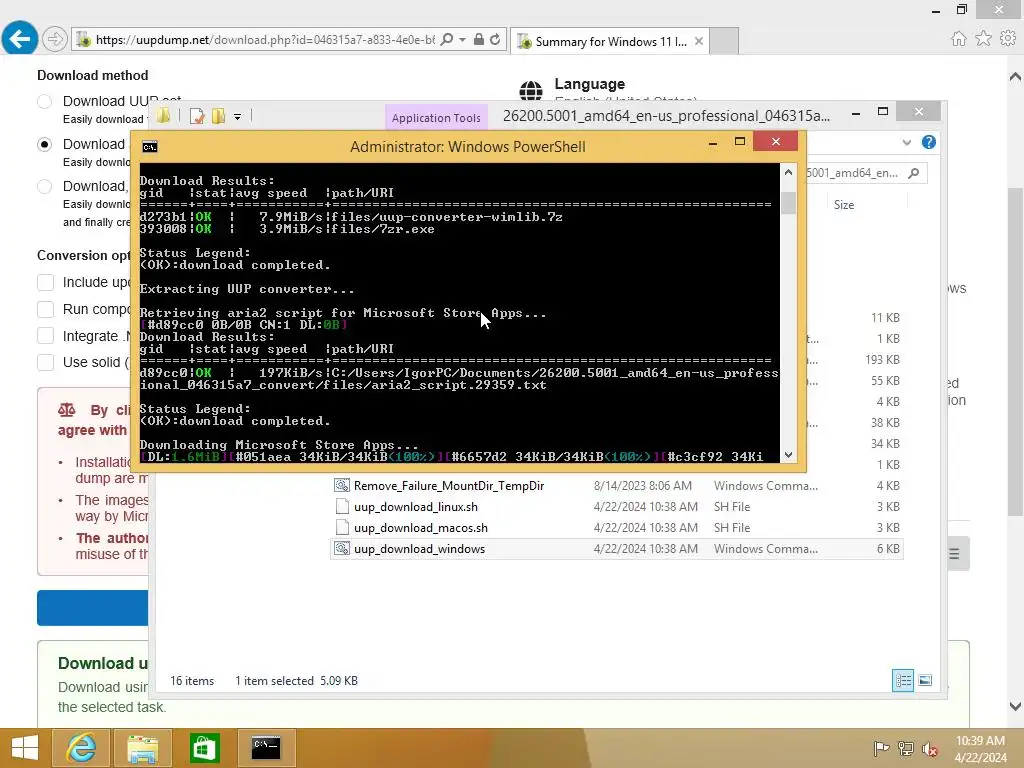Click the uup_download_windows command file icon
The width and height of the screenshot is (1024, 768).
(x=342, y=549)
